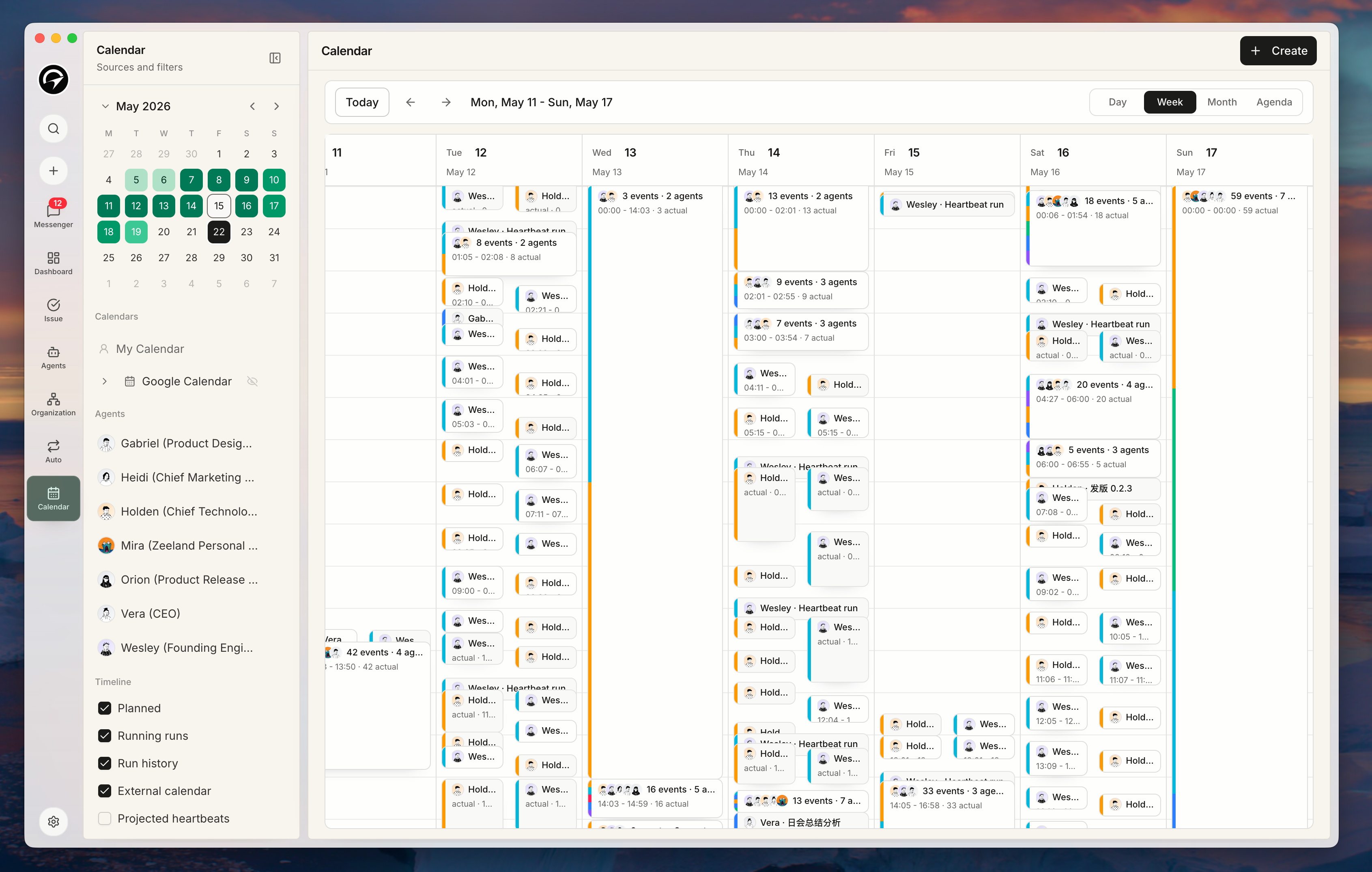Image resolution: width=1372 pixels, height=872 pixels.
Task: Switch to Day view
Action: tap(1117, 102)
